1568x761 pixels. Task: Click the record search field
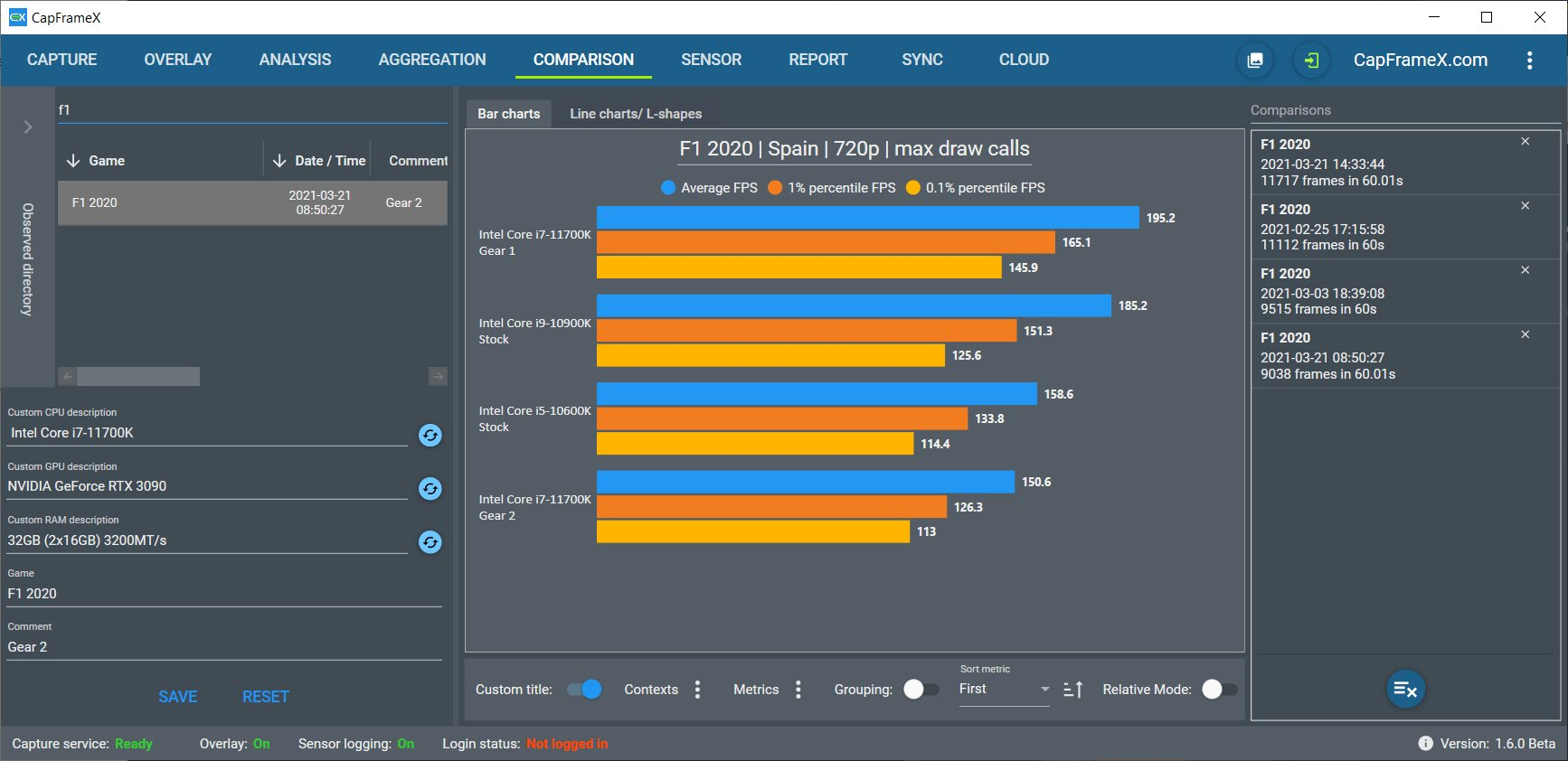click(x=252, y=110)
